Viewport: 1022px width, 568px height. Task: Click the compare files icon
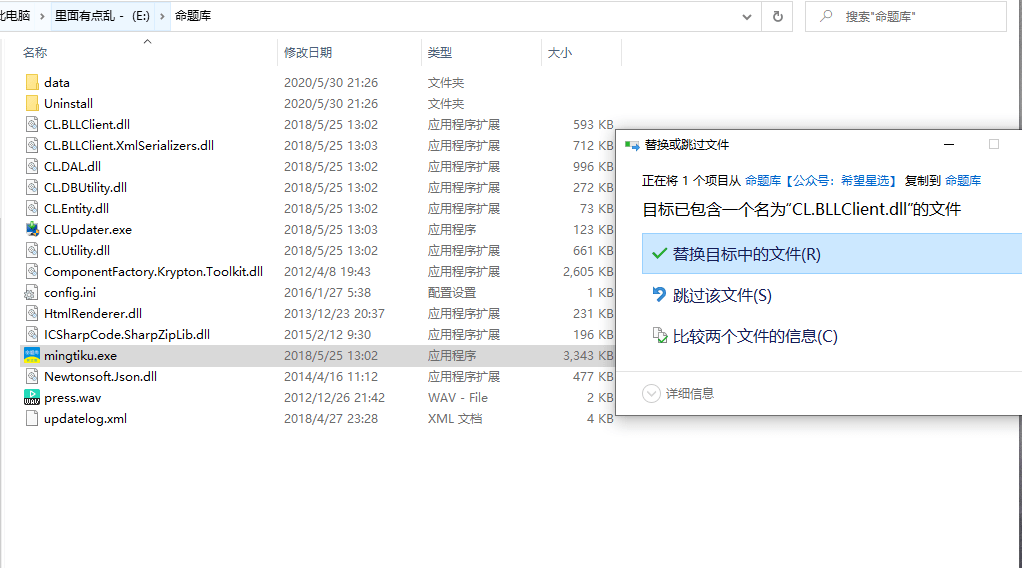click(660, 335)
